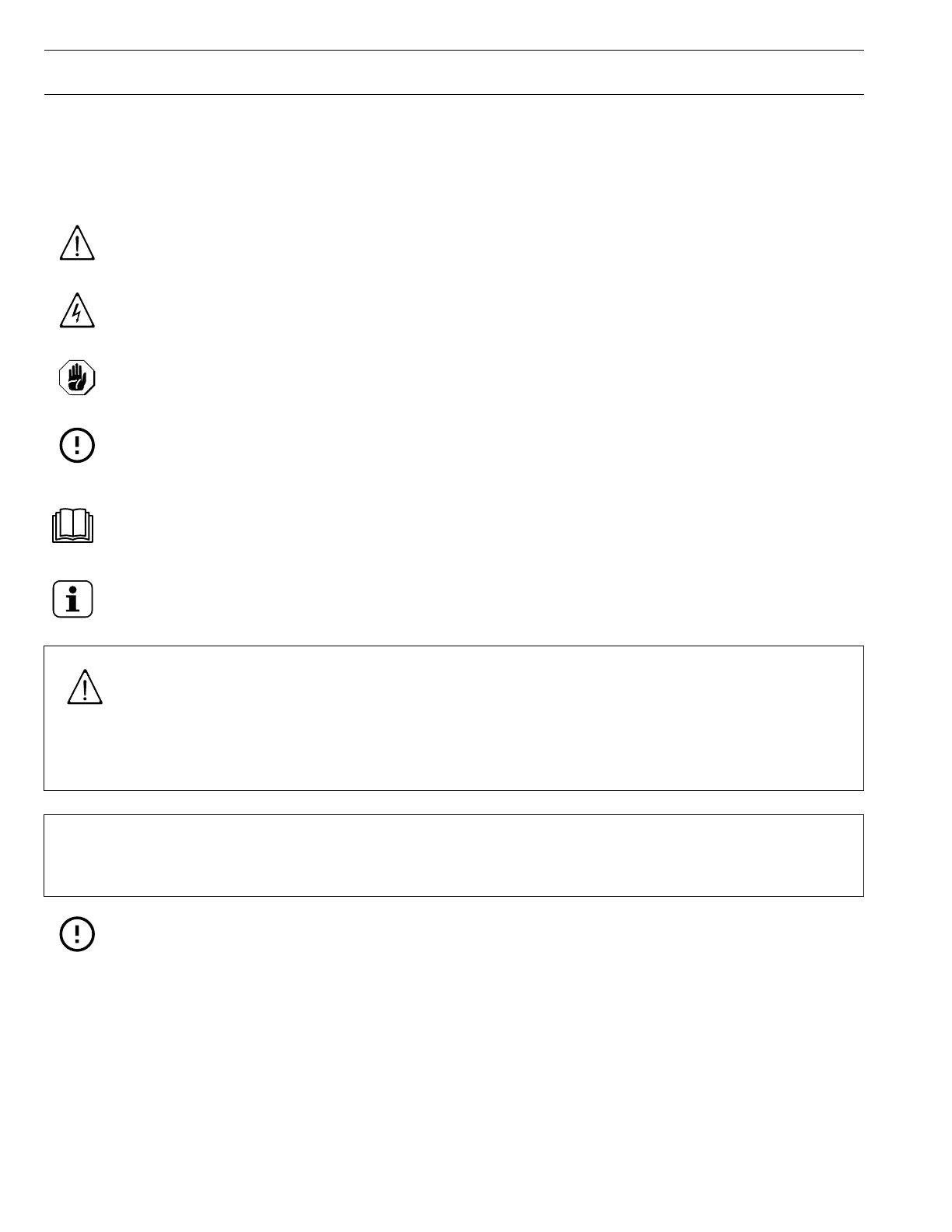Click the top horizontal header rule
Image resolution: width=952 pixels, height=1232 pixels.
(x=453, y=51)
